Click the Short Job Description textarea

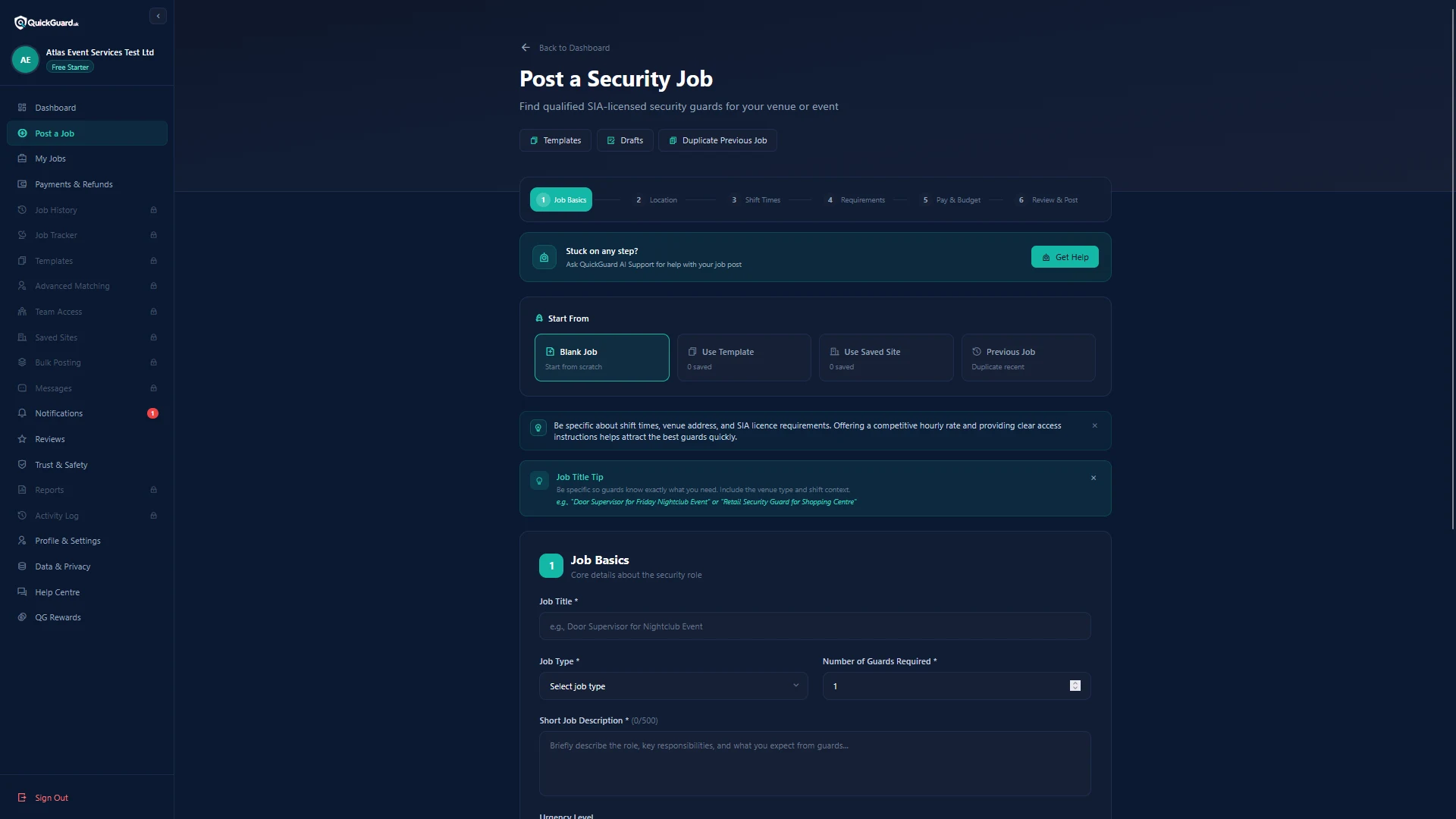815,764
